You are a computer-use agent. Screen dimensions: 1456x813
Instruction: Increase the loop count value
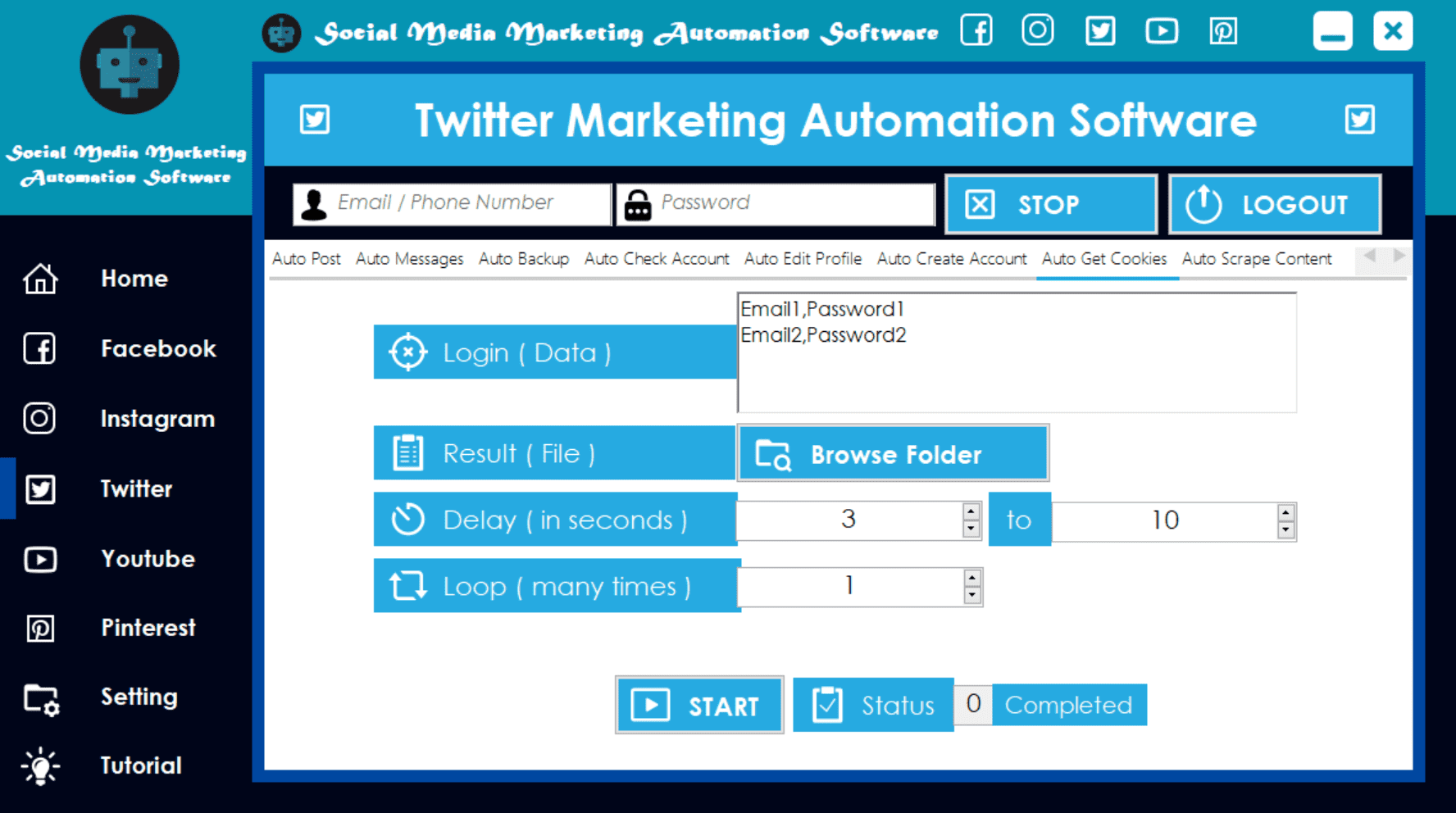[x=972, y=578]
